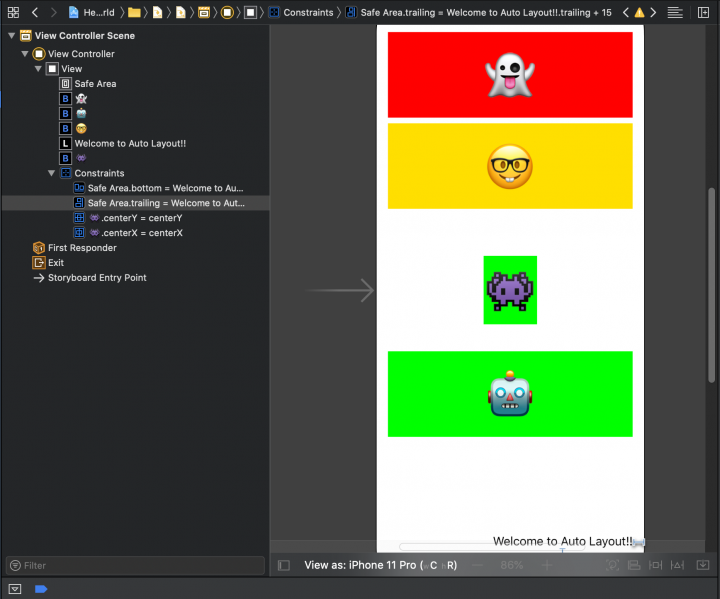This screenshot has height=599, width=720.
Task: Open the Constraints jump bar segment
Action: (301, 12)
